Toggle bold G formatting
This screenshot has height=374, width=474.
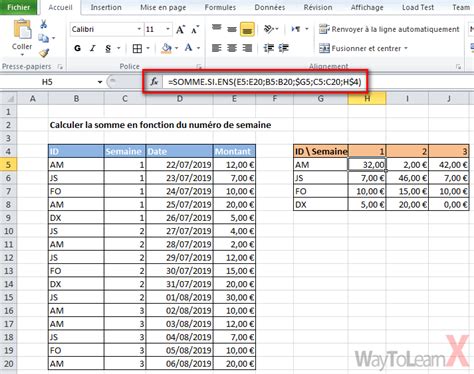click(77, 48)
